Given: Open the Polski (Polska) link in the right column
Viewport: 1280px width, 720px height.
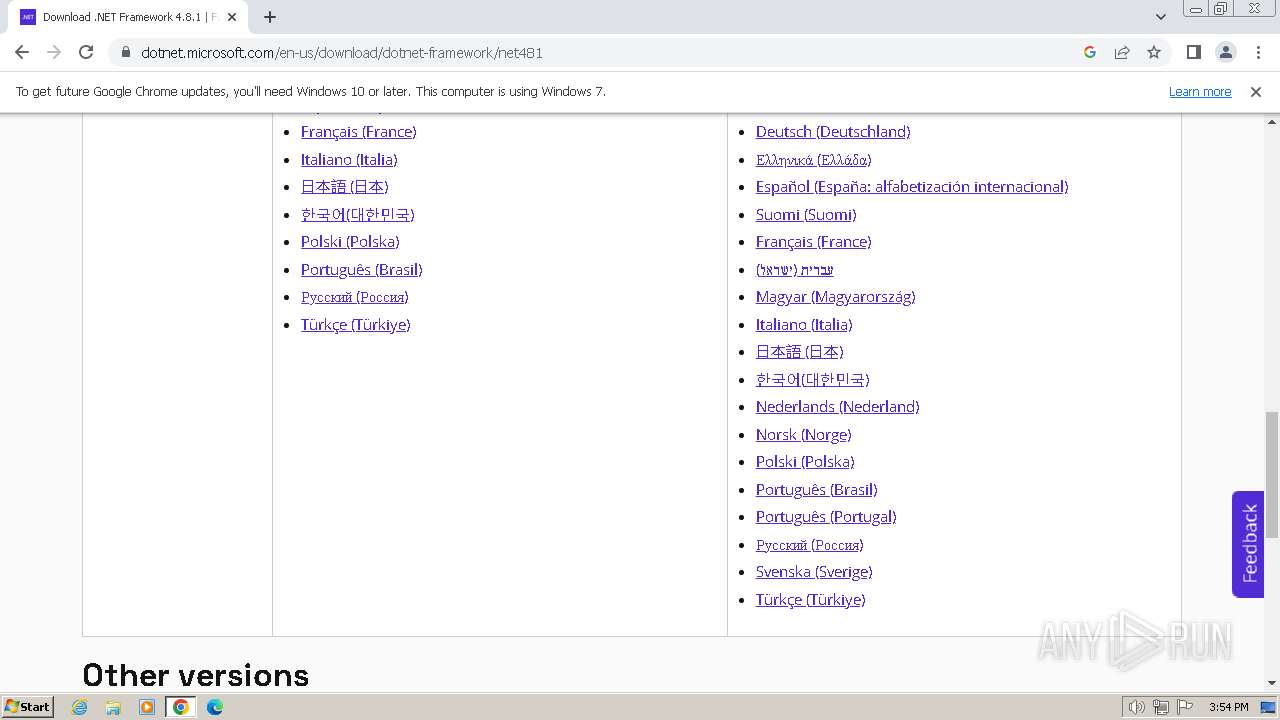Looking at the screenshot, I should click(805, 462).
